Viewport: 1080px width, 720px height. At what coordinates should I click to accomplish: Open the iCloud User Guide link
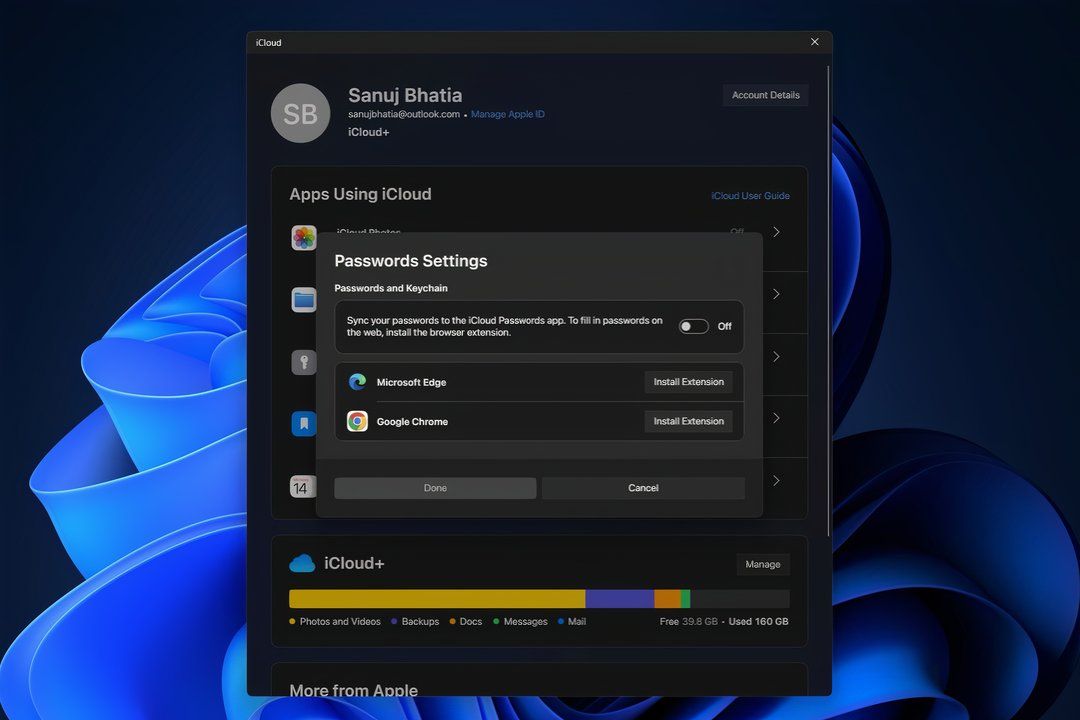(751, 195)
